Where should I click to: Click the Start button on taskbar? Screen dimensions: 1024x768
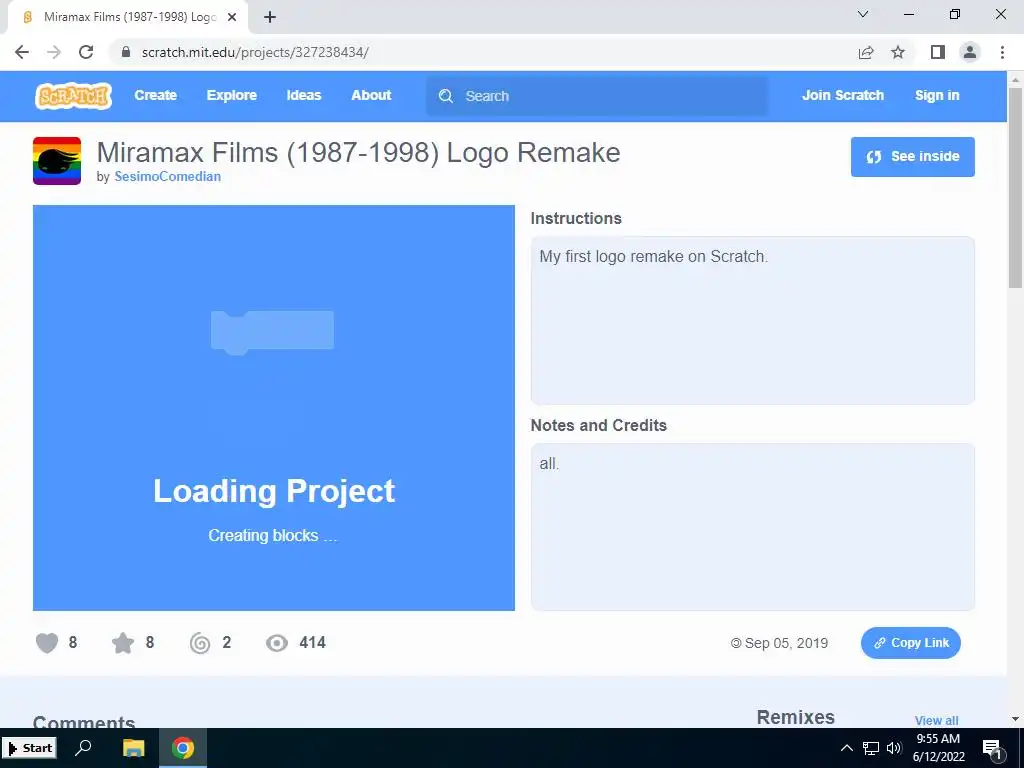(29, 748)
